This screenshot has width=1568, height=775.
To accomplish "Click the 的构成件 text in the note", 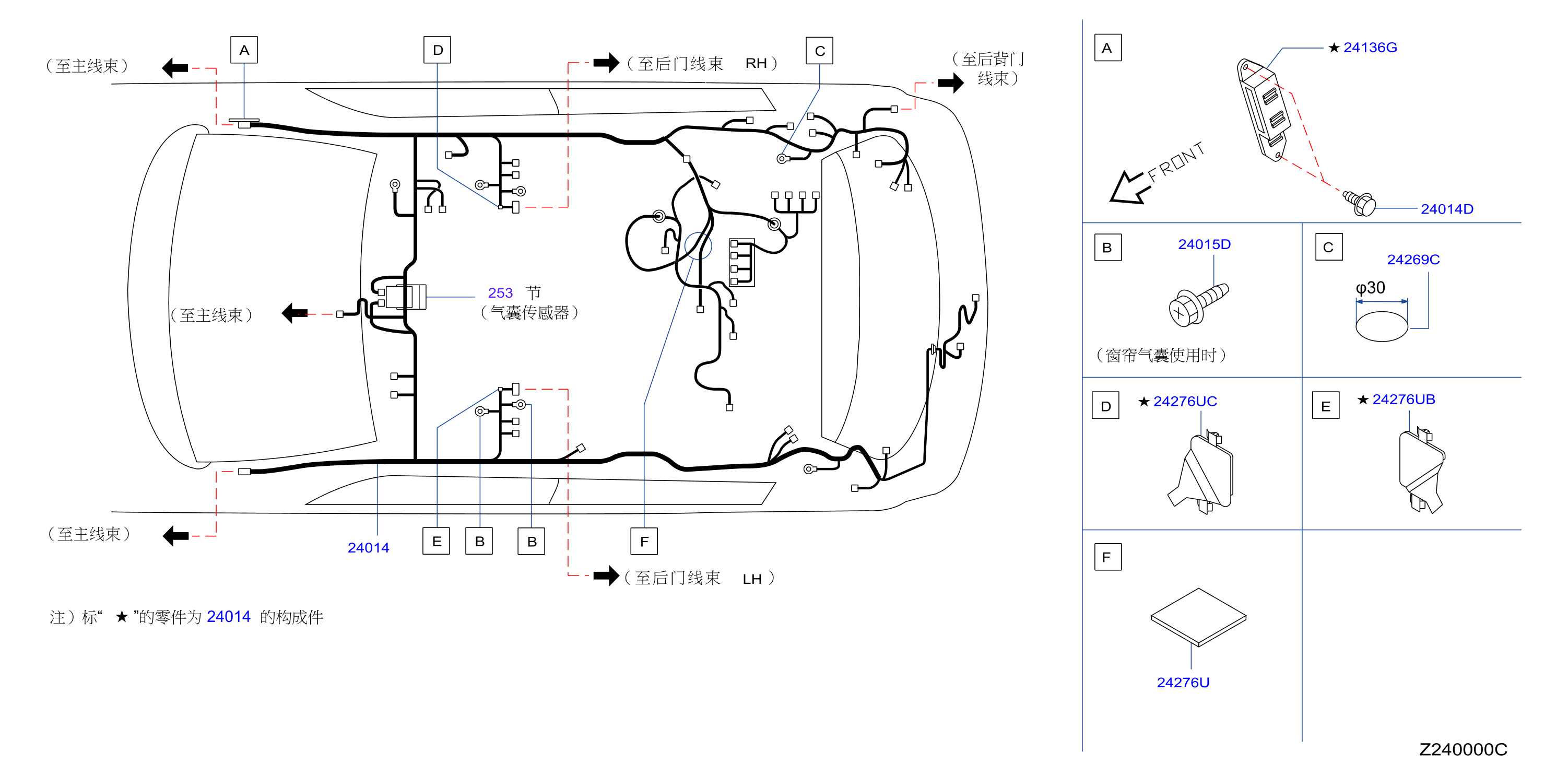I will coord(291,617).
